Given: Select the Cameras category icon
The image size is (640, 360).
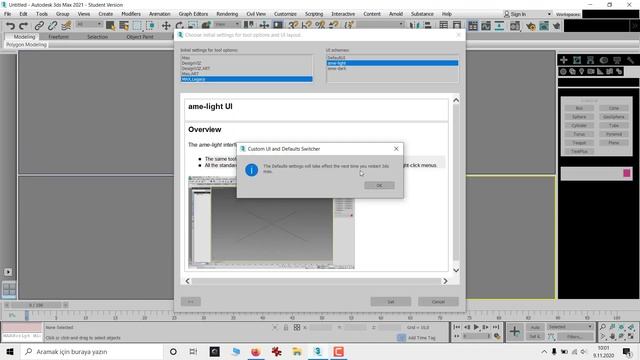Looking at the screenshot, I should (591, 71).
